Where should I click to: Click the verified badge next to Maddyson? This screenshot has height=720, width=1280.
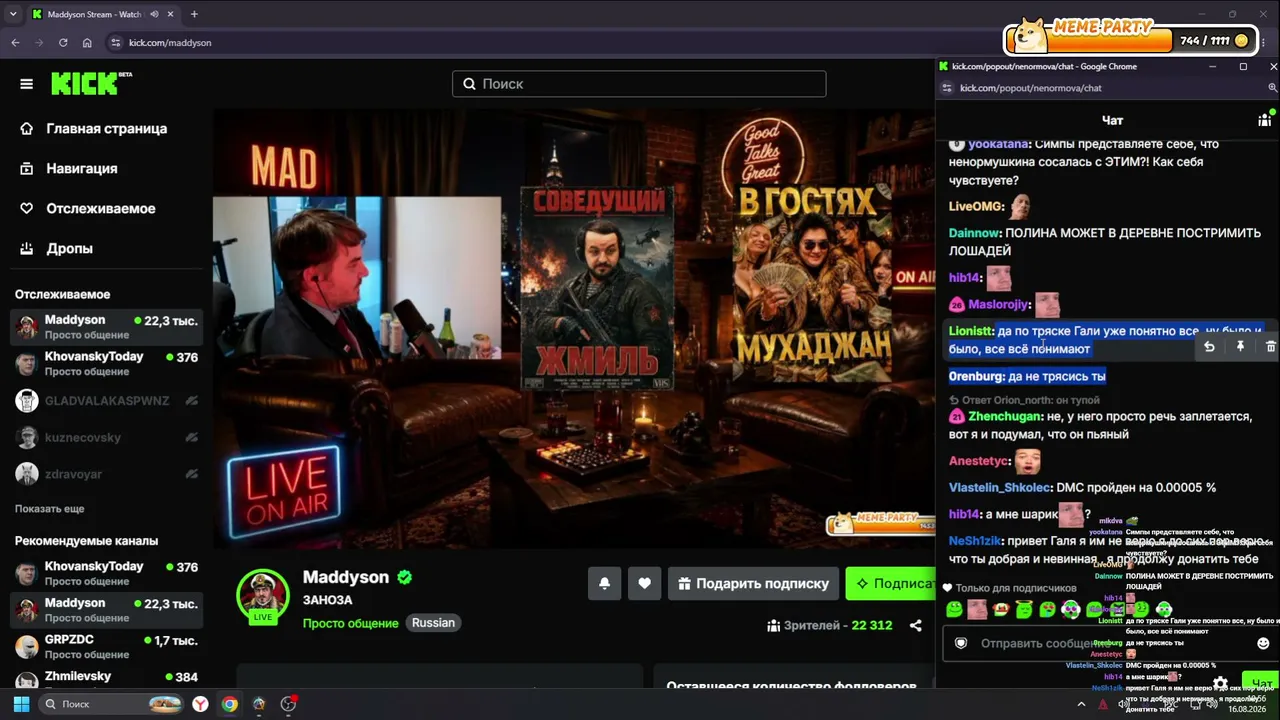pyautogui.click(x=404, y=577)
